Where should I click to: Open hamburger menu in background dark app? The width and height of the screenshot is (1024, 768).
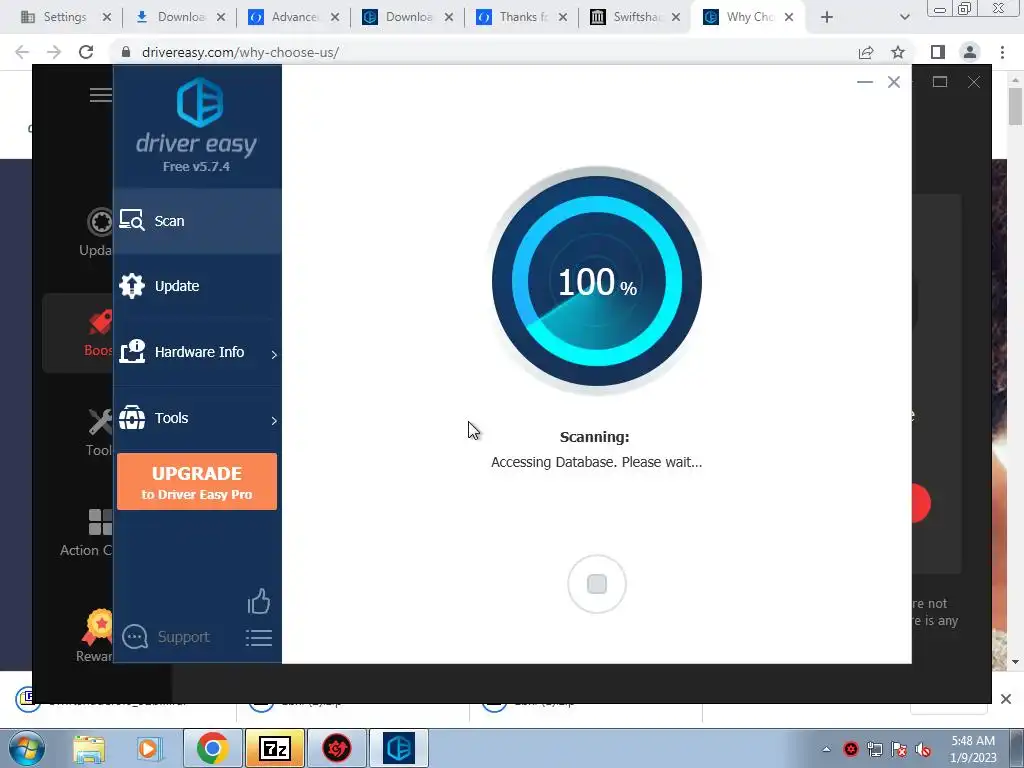101,95
